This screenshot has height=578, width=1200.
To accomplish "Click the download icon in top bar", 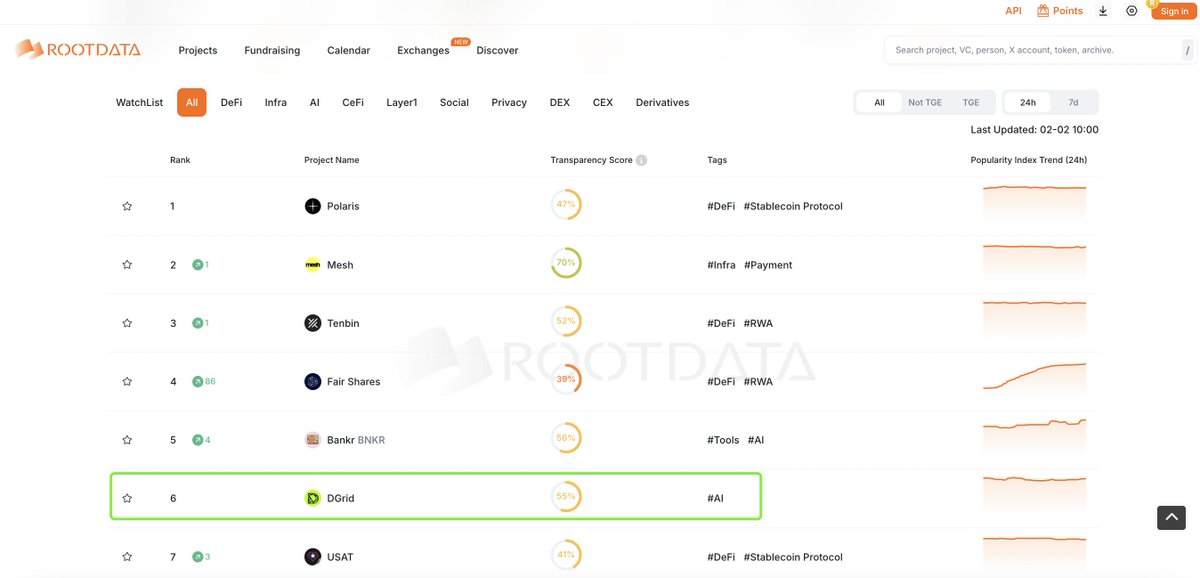I will pos(1103,11).
